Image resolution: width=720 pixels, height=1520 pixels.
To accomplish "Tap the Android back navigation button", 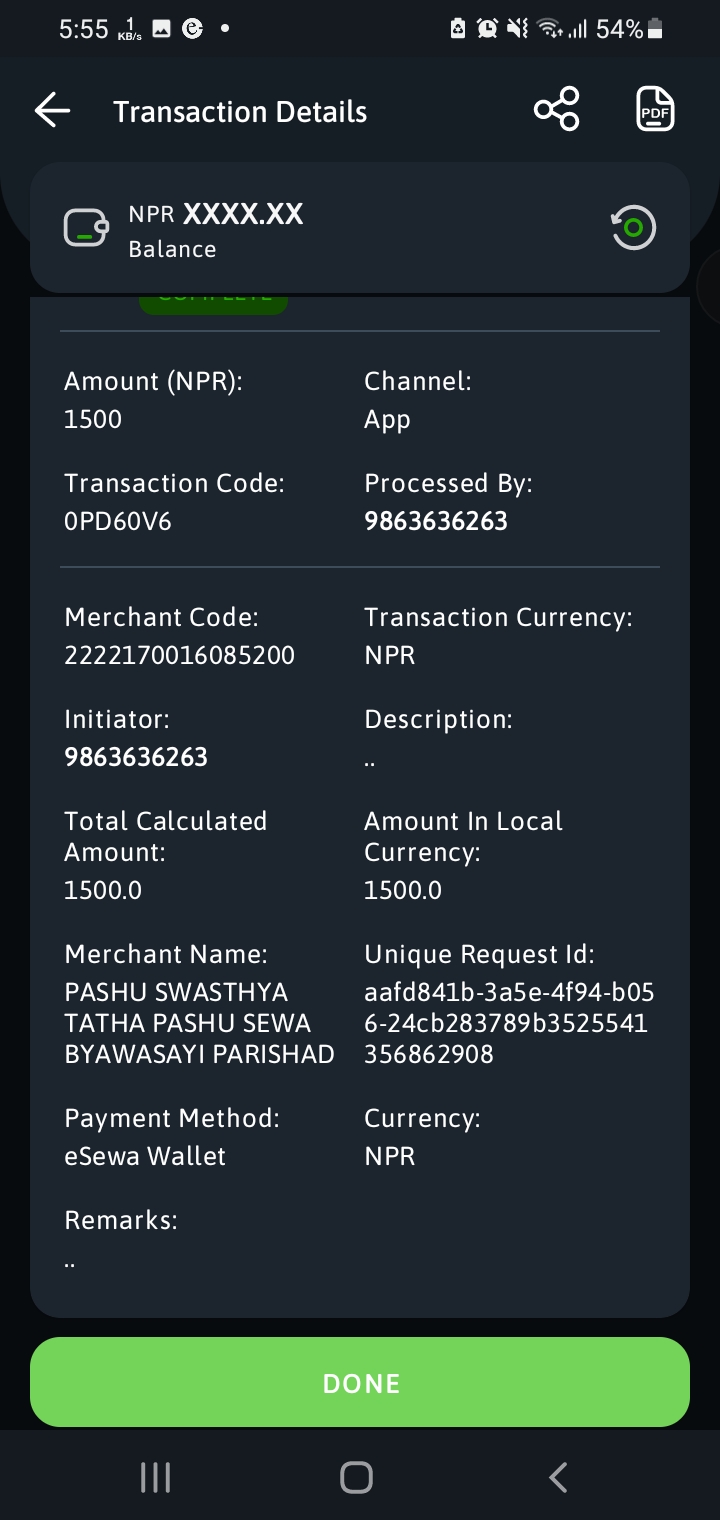I will [559, 1477].
